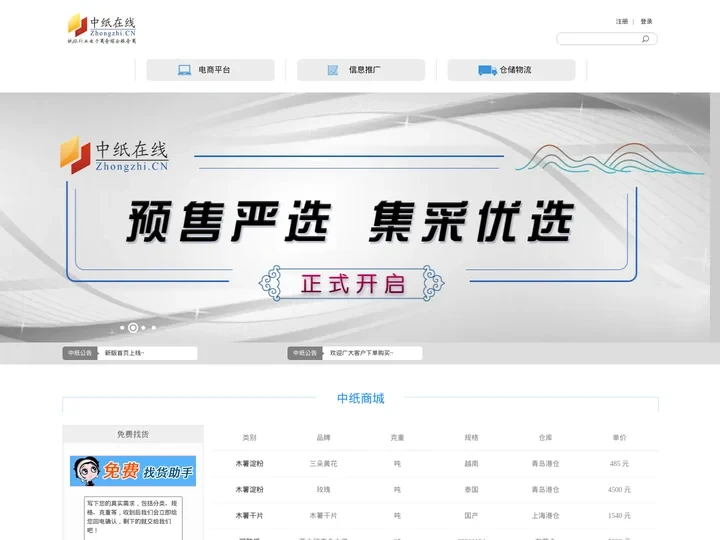Open the 电商平台 navigation item
This screenshot has height=540, width=720.
pos(210,70)
